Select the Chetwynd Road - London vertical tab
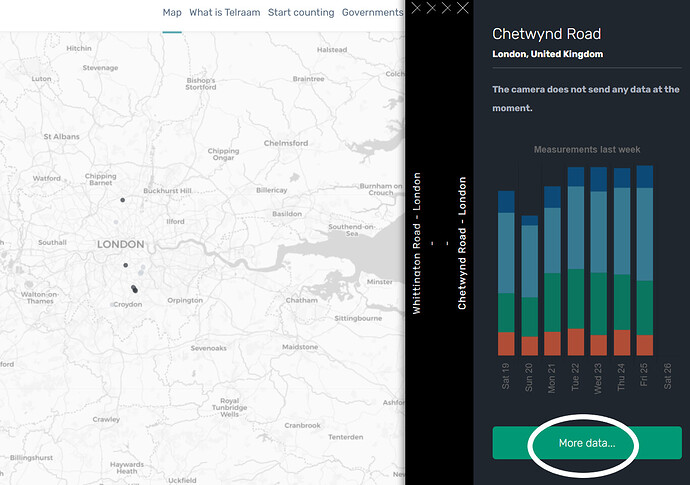Image resolution: width=690 pixels, height=485 pixels. (x=462, y=243)
